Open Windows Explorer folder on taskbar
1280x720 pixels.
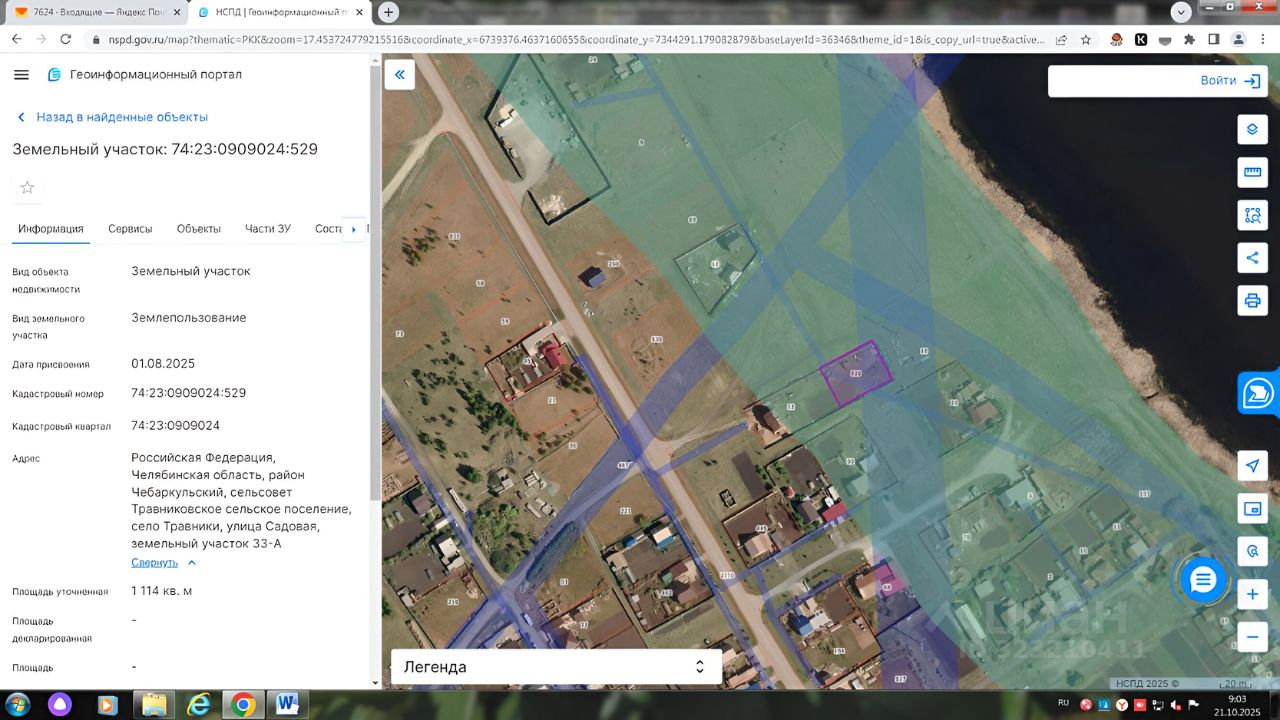point(154,704)
